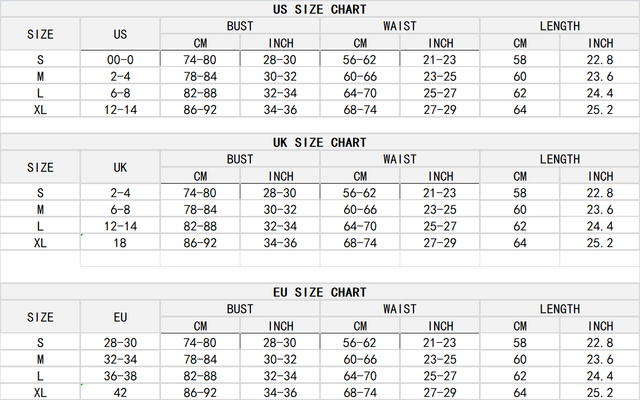Click the "WAIST" header in UK chart

point(400,159)
